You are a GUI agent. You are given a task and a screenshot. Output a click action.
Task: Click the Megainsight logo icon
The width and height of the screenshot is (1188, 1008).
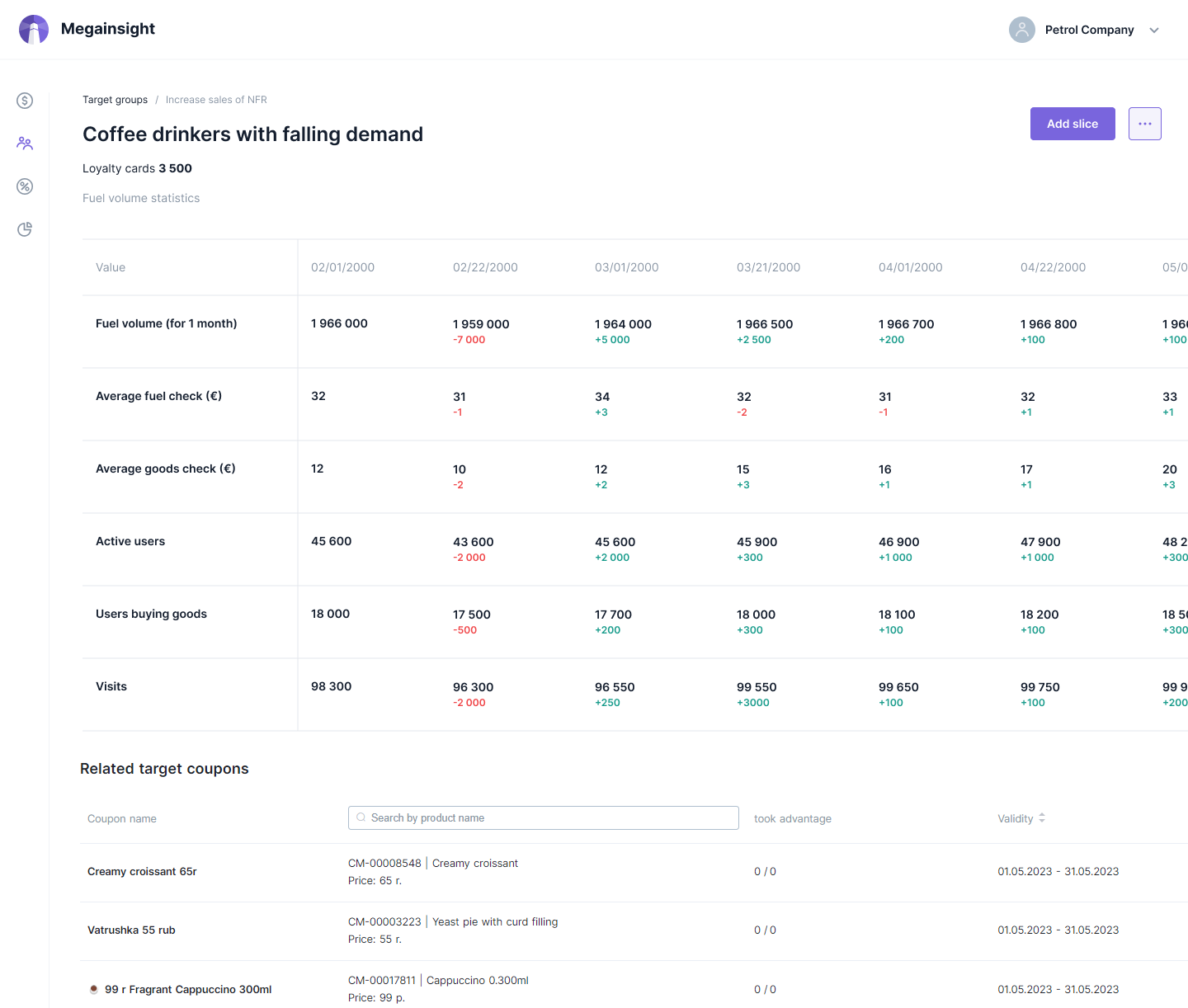(x=34, y=30)
